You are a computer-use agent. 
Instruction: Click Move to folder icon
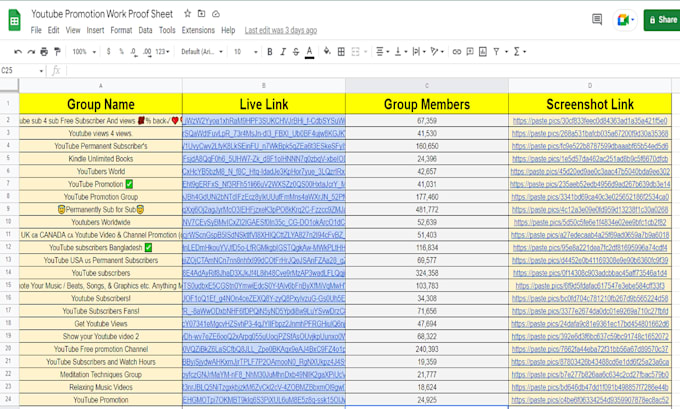coord(202,13)
